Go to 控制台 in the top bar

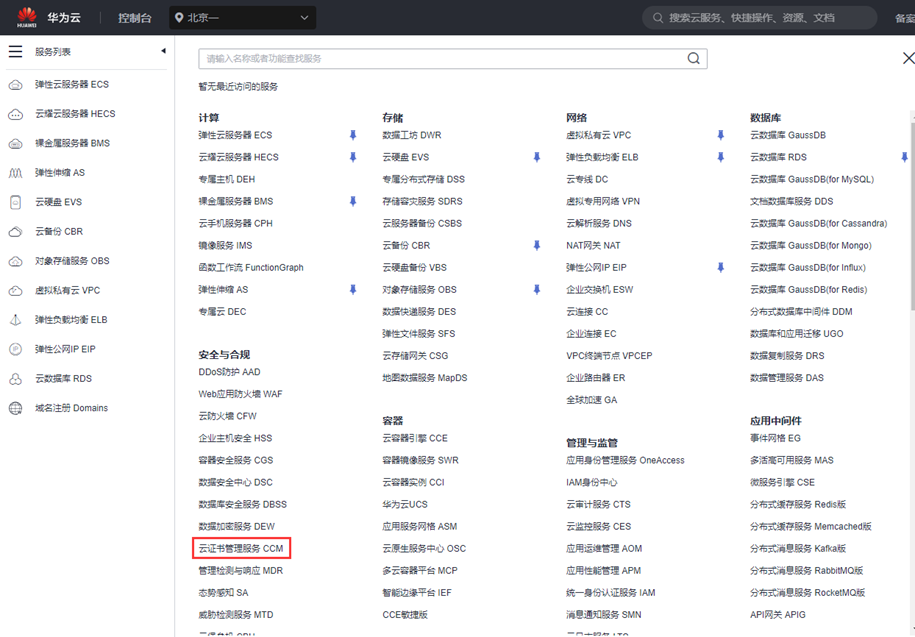coord(135,18)
